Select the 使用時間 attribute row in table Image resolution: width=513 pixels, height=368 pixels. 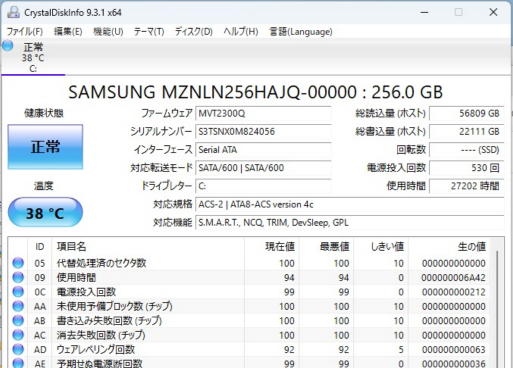250,277
